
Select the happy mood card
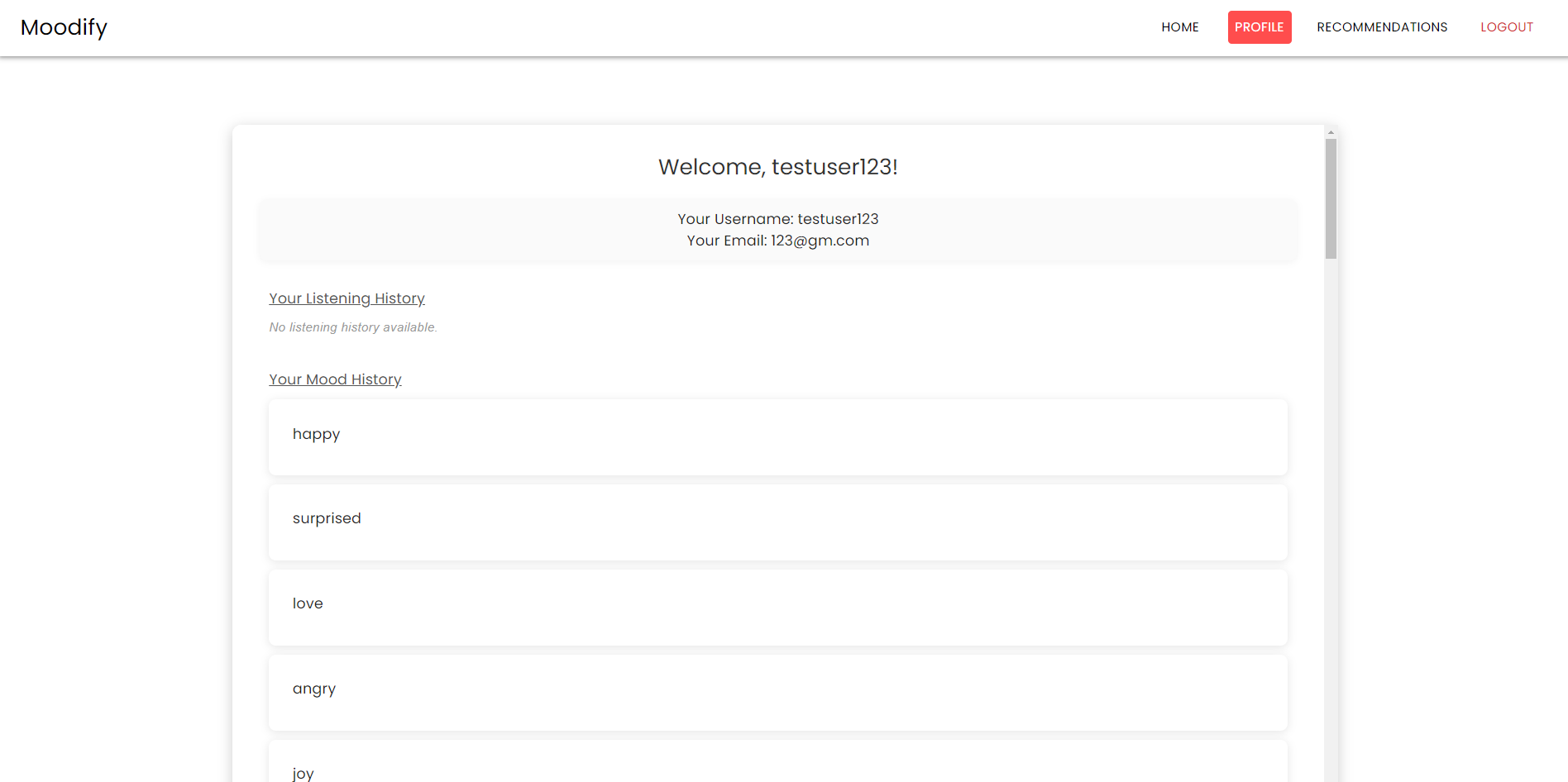tap(777, 437)
